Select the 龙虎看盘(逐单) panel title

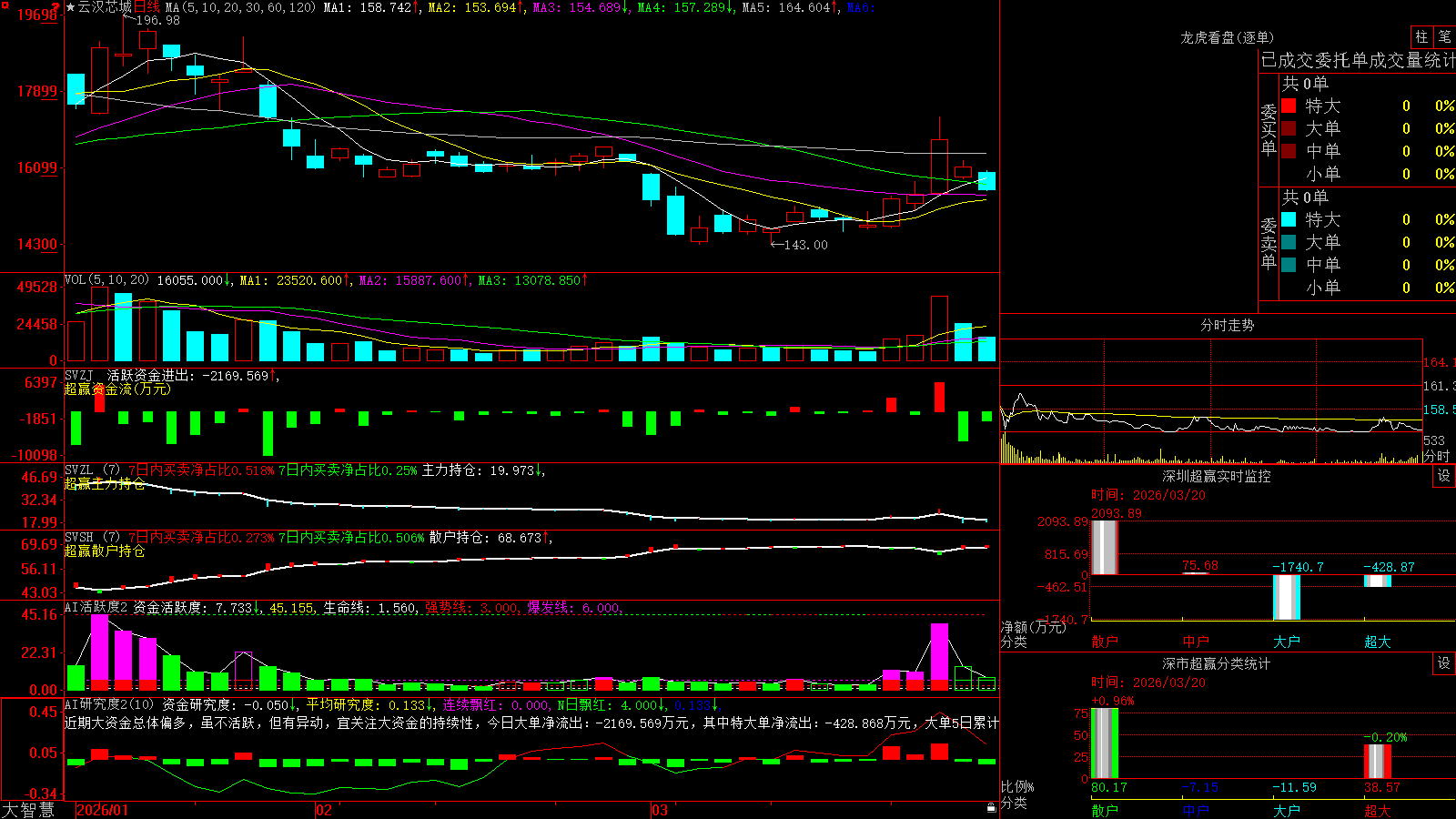[1227, 37]
